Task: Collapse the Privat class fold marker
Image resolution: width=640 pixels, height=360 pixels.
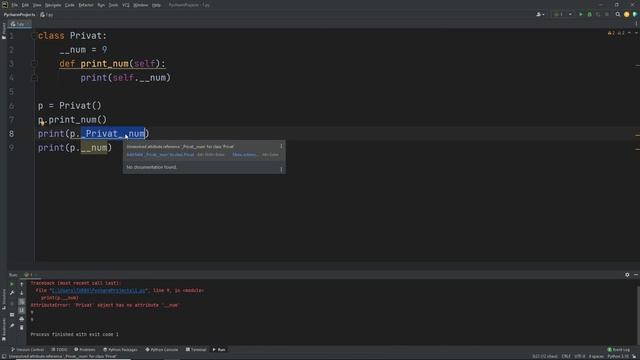Action: (34, 36)
